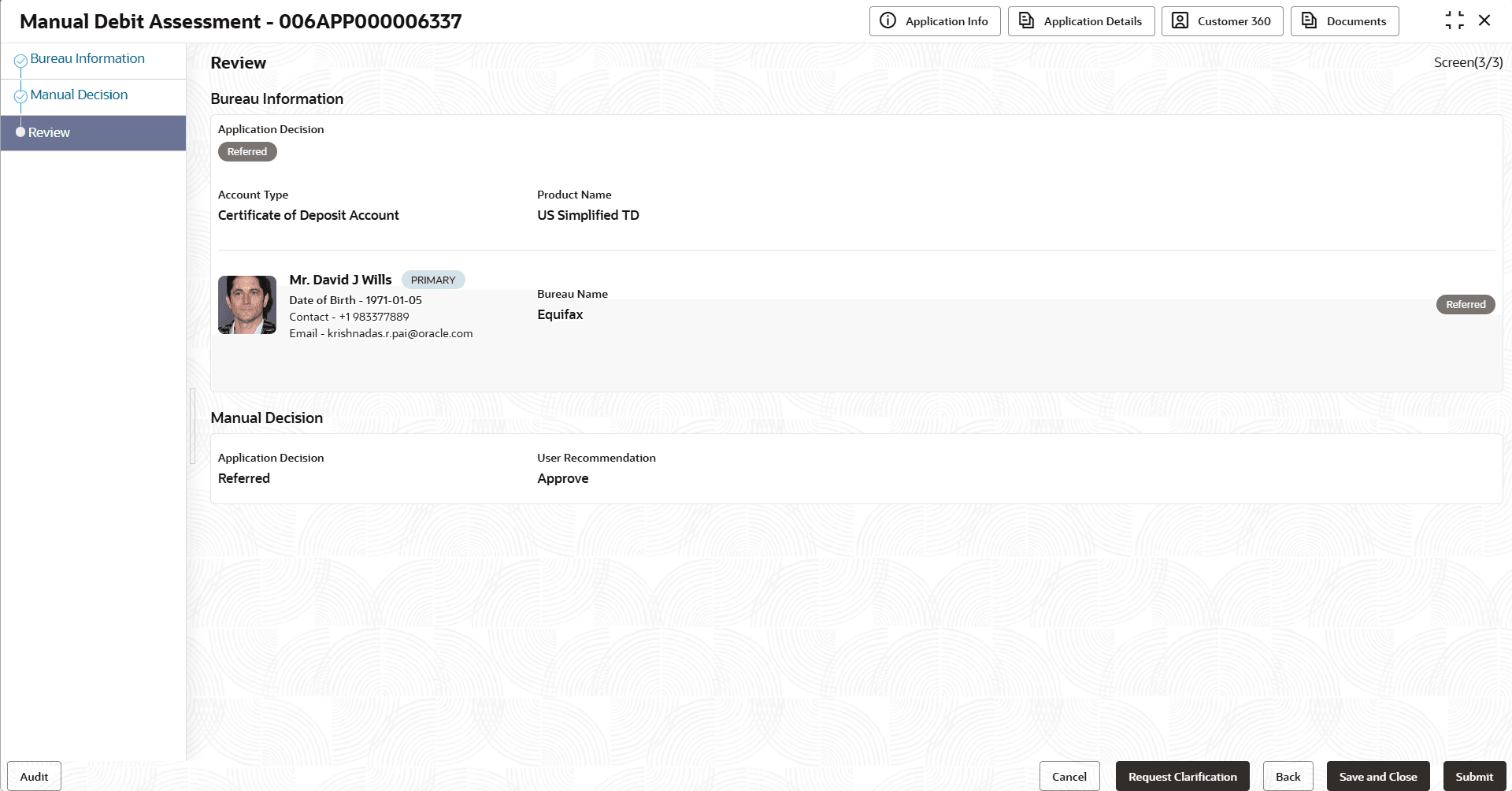Go Back to previous screen

tap(1288, 776)
